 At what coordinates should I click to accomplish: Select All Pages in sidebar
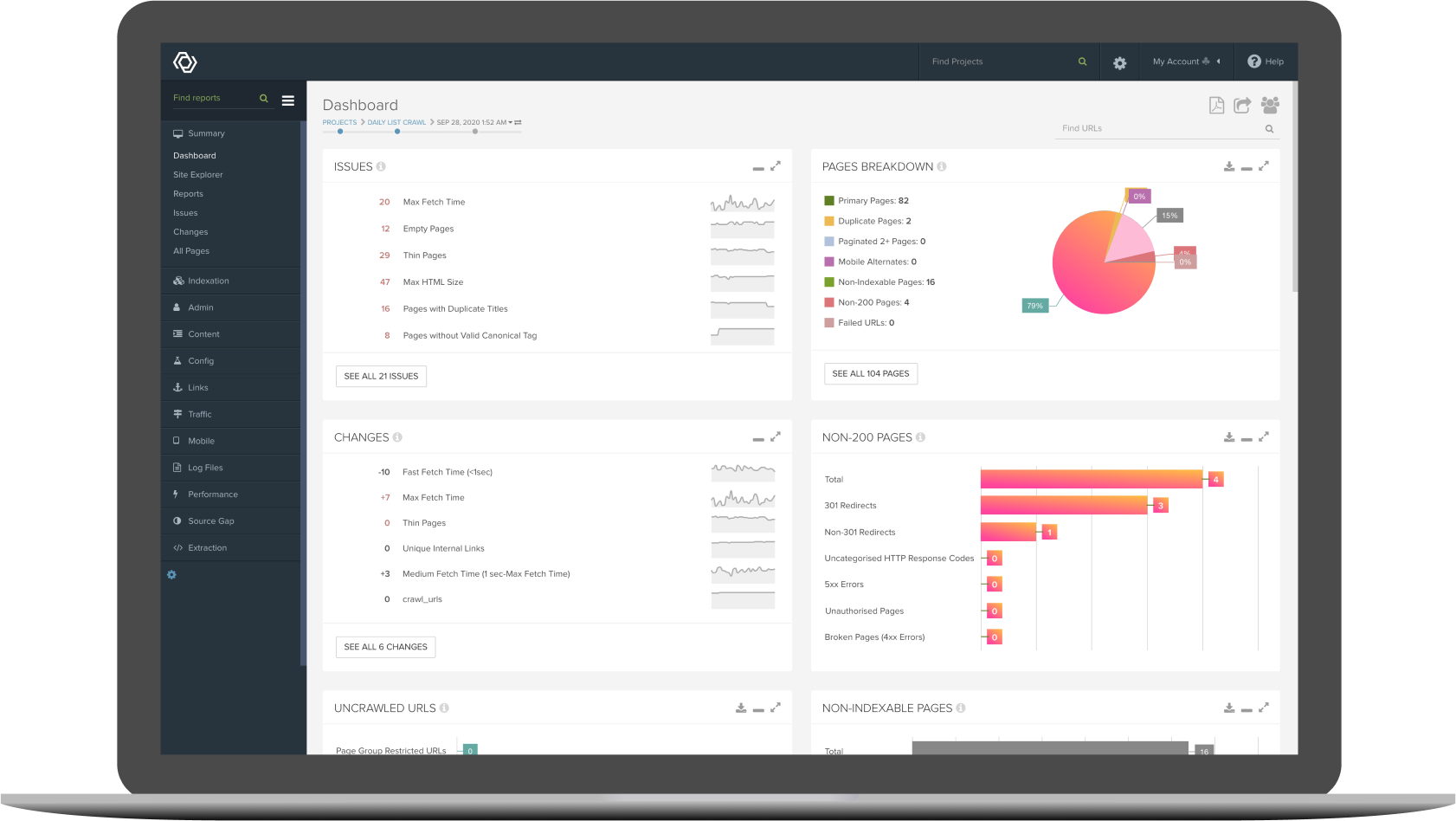(191, 251)
